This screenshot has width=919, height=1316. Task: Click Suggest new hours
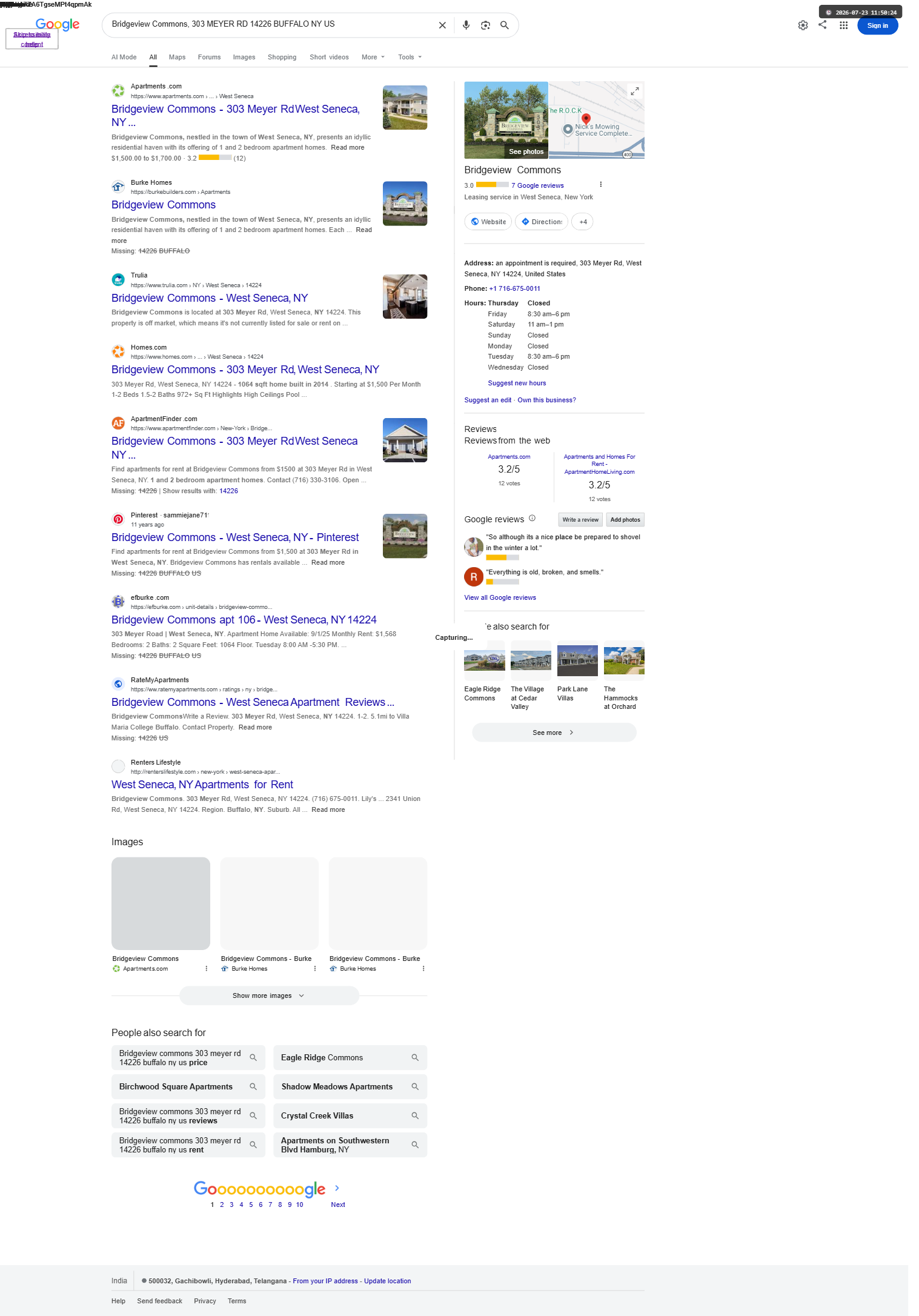[517, 383]
